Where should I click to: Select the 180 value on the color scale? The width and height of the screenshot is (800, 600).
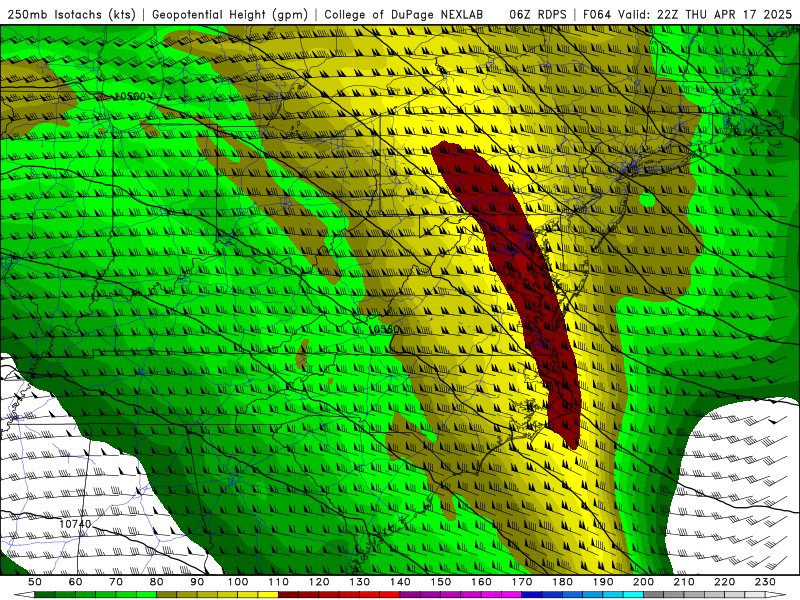coord(562,582)
